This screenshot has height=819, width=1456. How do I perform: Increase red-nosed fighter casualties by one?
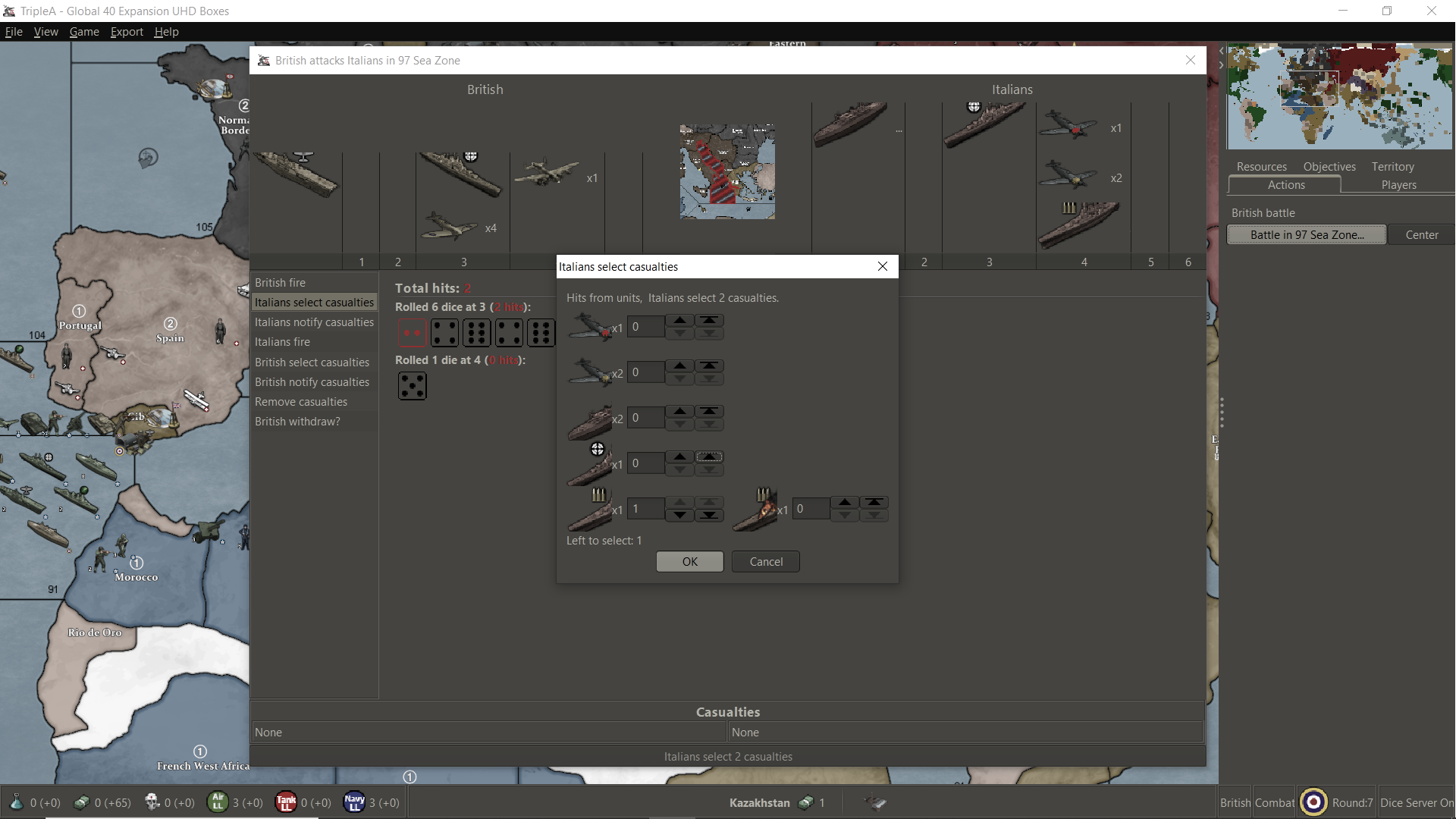pyautogui.click(x=680, y=321)
